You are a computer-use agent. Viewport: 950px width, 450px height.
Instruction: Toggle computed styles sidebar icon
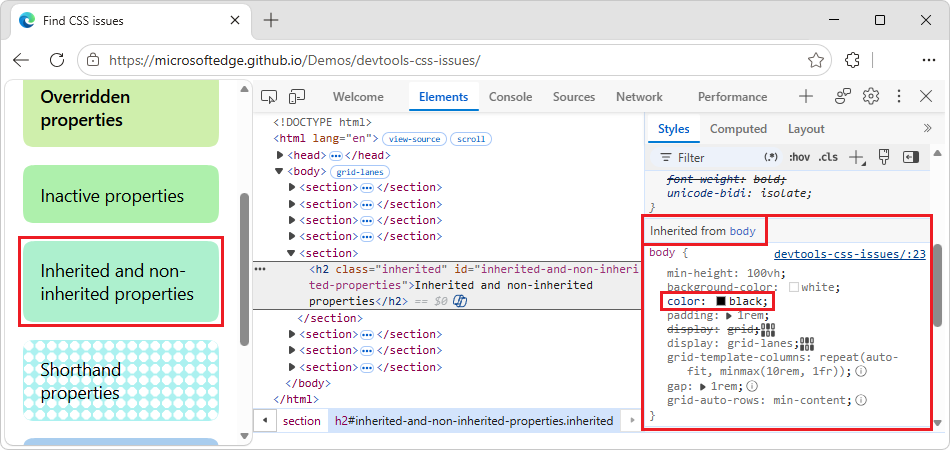[x=911, y=157]
